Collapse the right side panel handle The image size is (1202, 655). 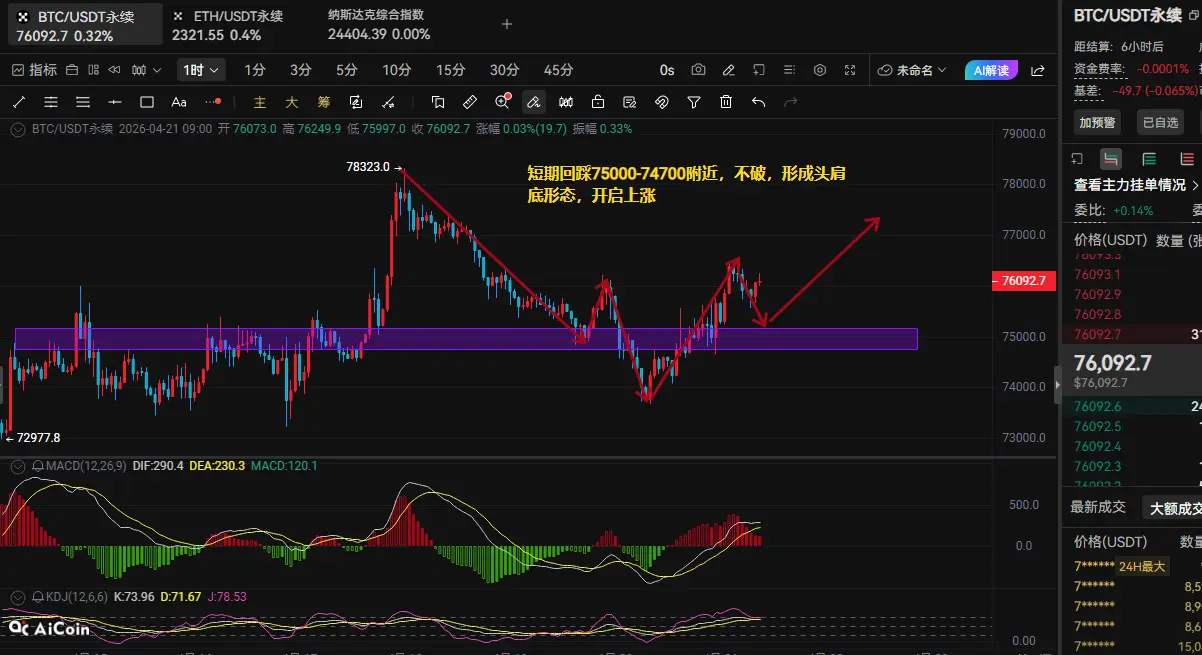pos(1058,385)
